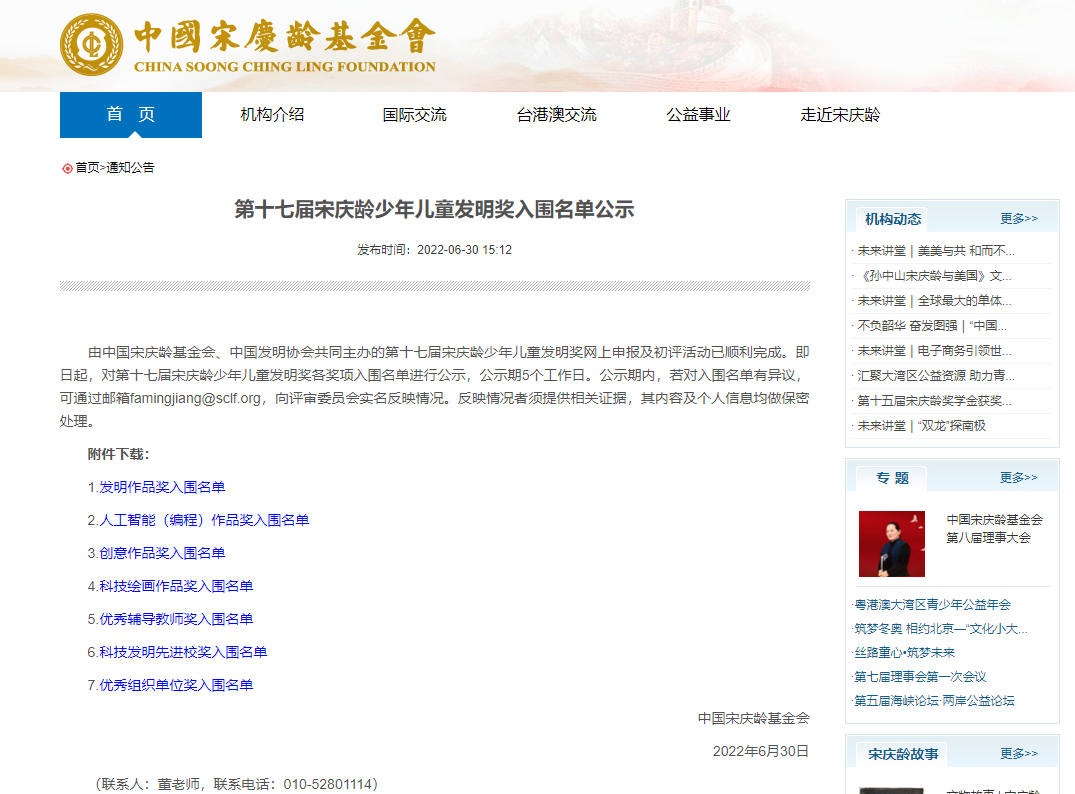
Task: Select the 宋庆龄故事 panel tab
Action: (903, 754)
